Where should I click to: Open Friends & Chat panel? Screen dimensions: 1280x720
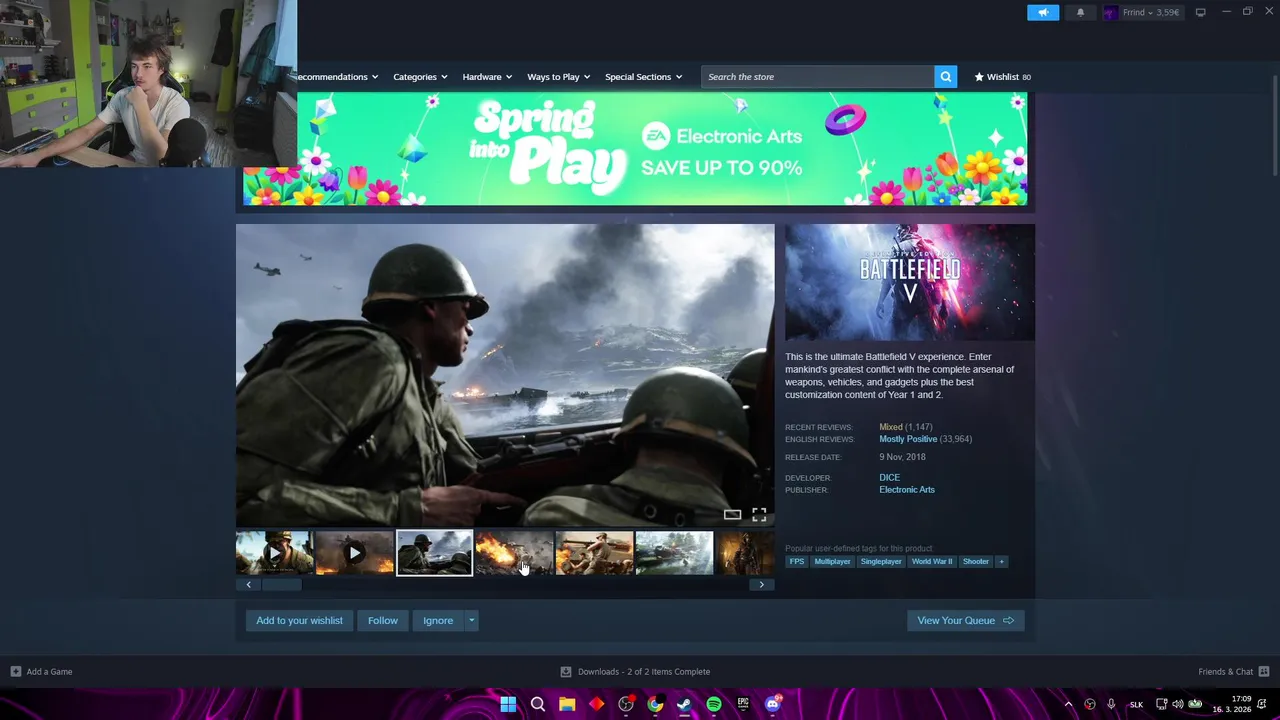[1234, 672]
